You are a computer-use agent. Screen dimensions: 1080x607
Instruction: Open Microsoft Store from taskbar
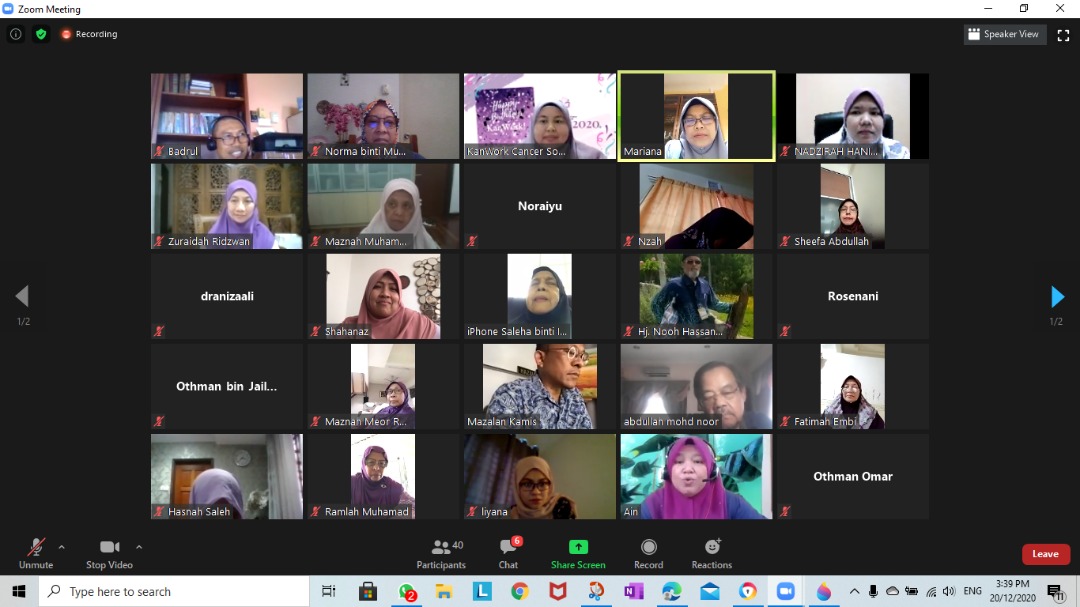[368, 591]
